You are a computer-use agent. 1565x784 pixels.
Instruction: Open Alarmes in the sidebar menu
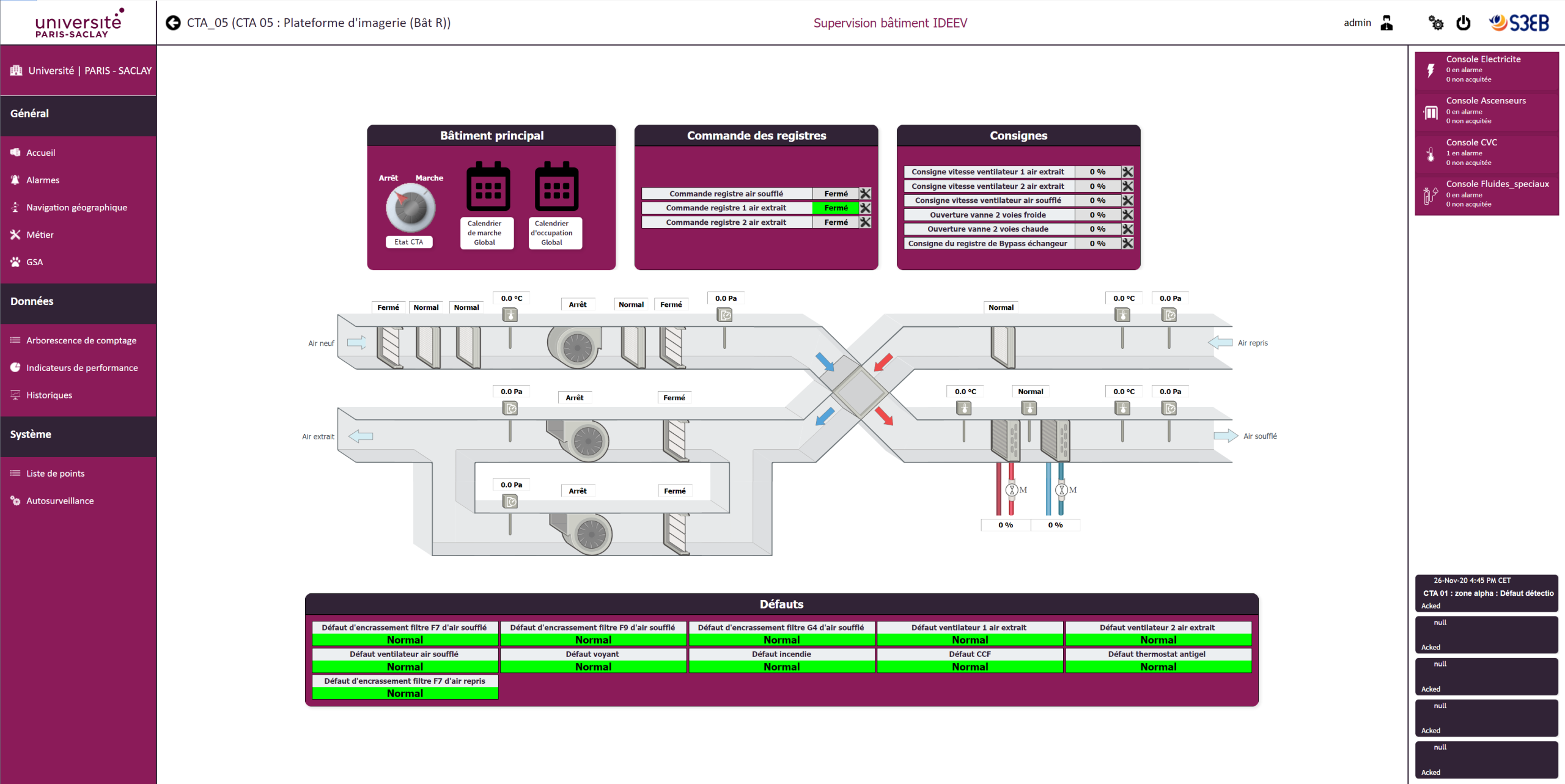pyautogui.click(x=43, y=180)
